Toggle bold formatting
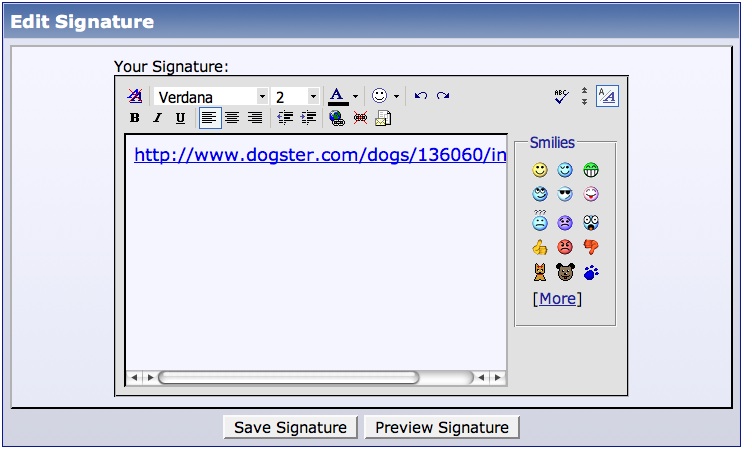Image resolution: width=752 pixels, height=457 pixels. coord(135,118)
